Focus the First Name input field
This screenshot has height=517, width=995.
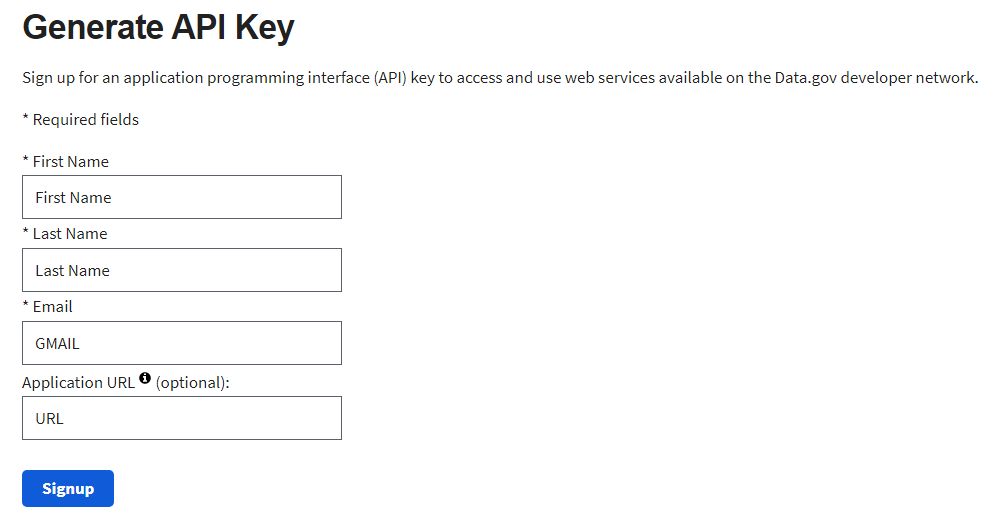182,197
